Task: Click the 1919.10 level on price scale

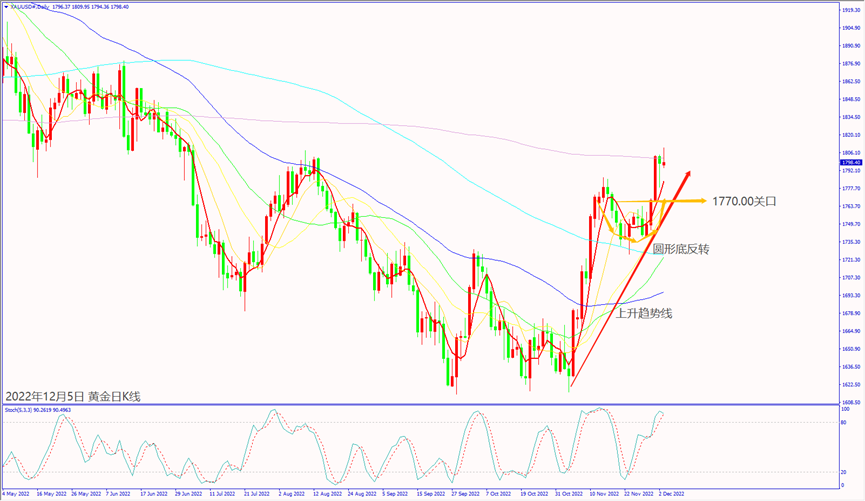Action: [x=851, y=10]
